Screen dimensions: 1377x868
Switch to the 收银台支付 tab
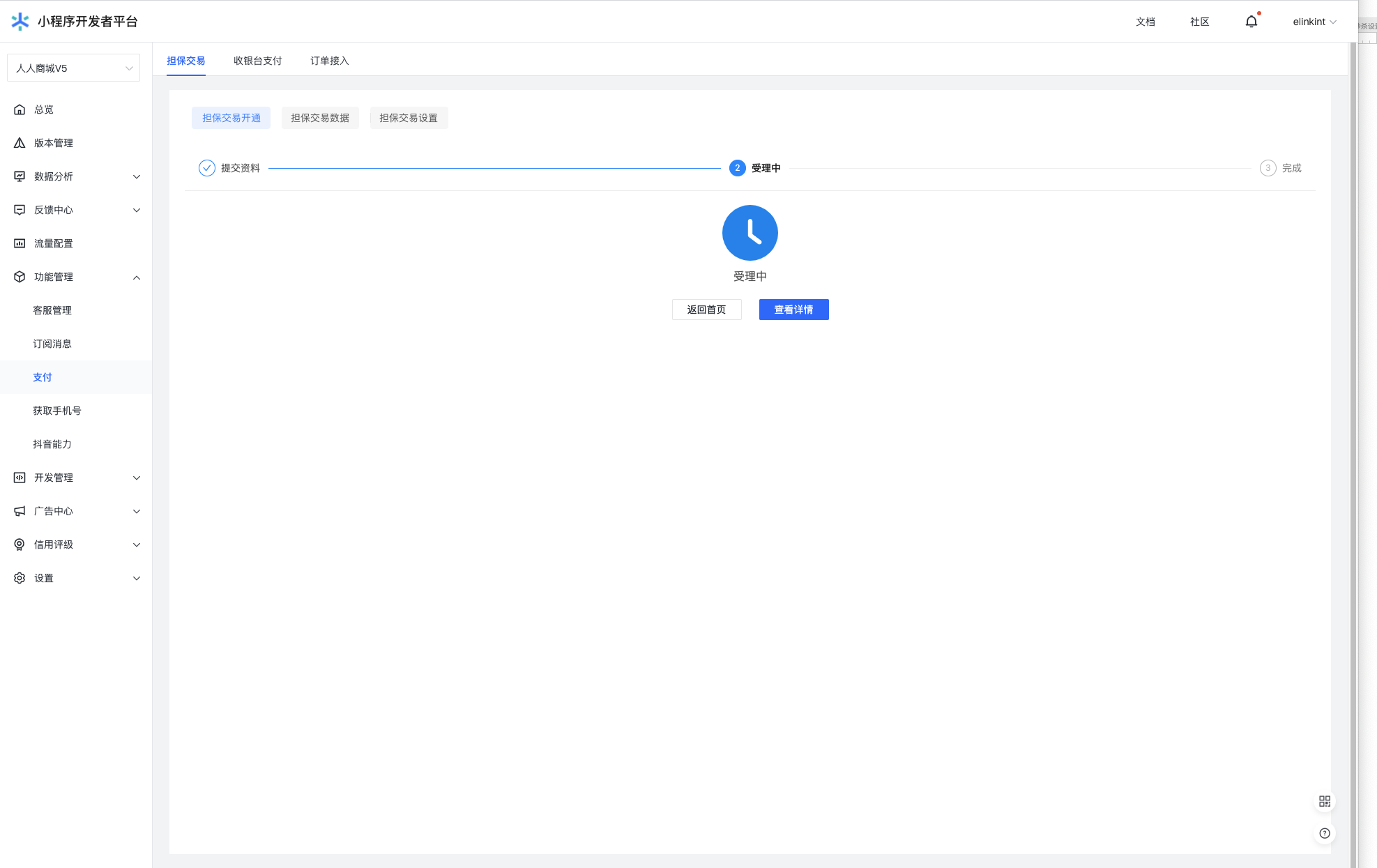(x=257, y=61)
